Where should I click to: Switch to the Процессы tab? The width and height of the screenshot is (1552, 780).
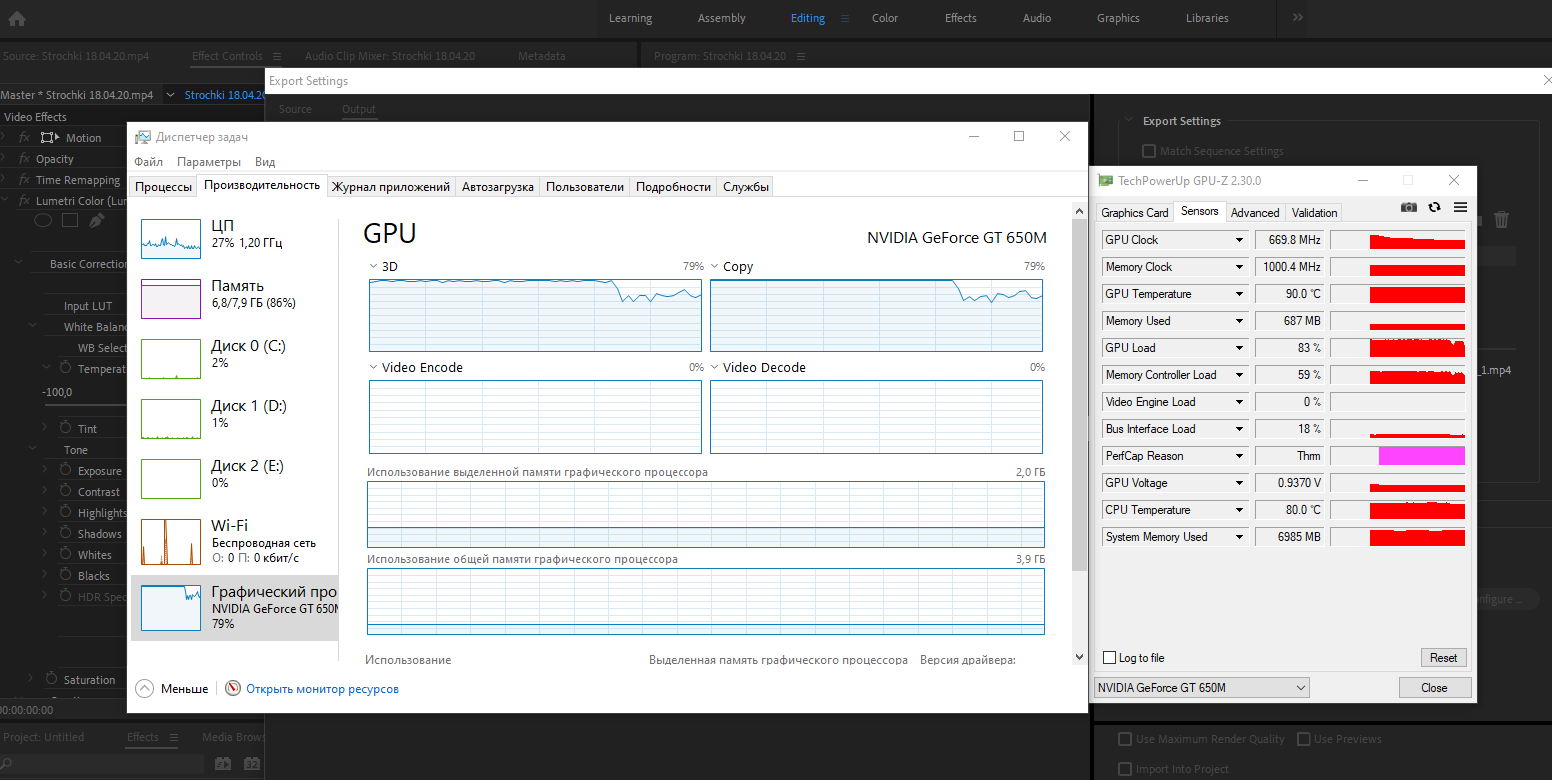tap(163, 187)
